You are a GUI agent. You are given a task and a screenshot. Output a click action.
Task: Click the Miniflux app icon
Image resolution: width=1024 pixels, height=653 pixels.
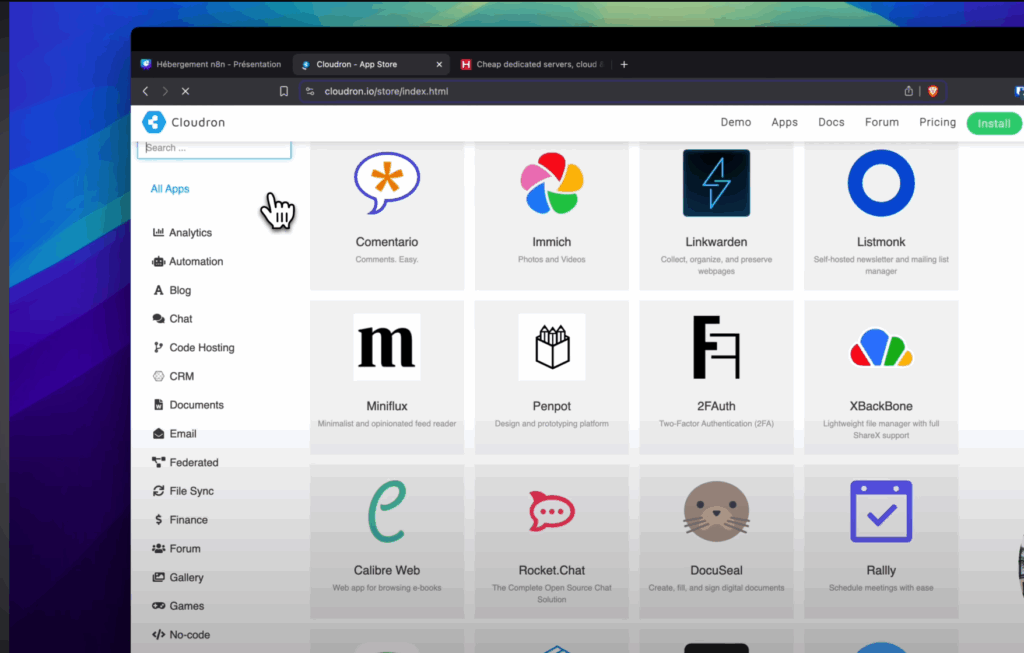[387, 347]
